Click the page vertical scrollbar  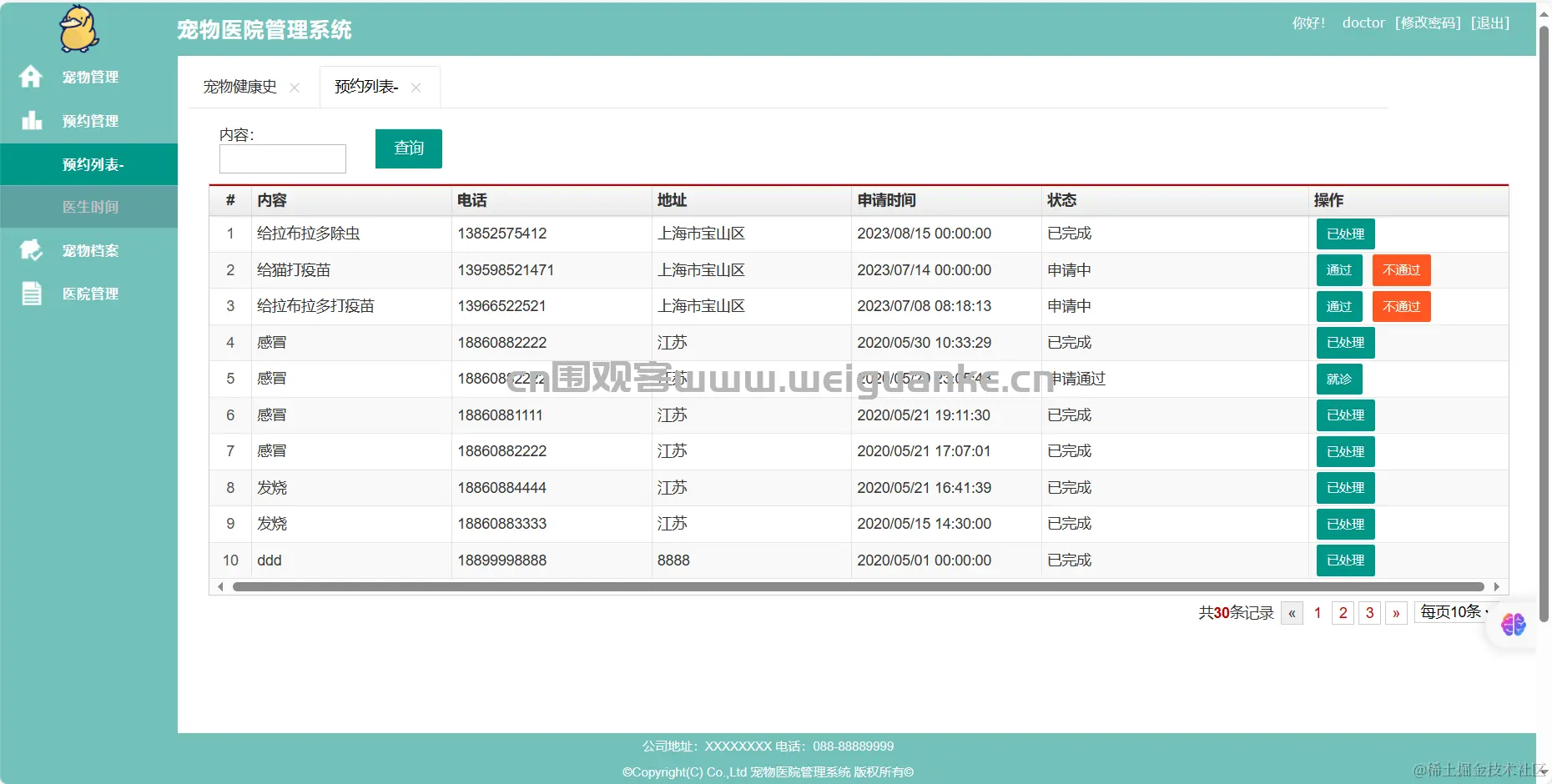1544,324
